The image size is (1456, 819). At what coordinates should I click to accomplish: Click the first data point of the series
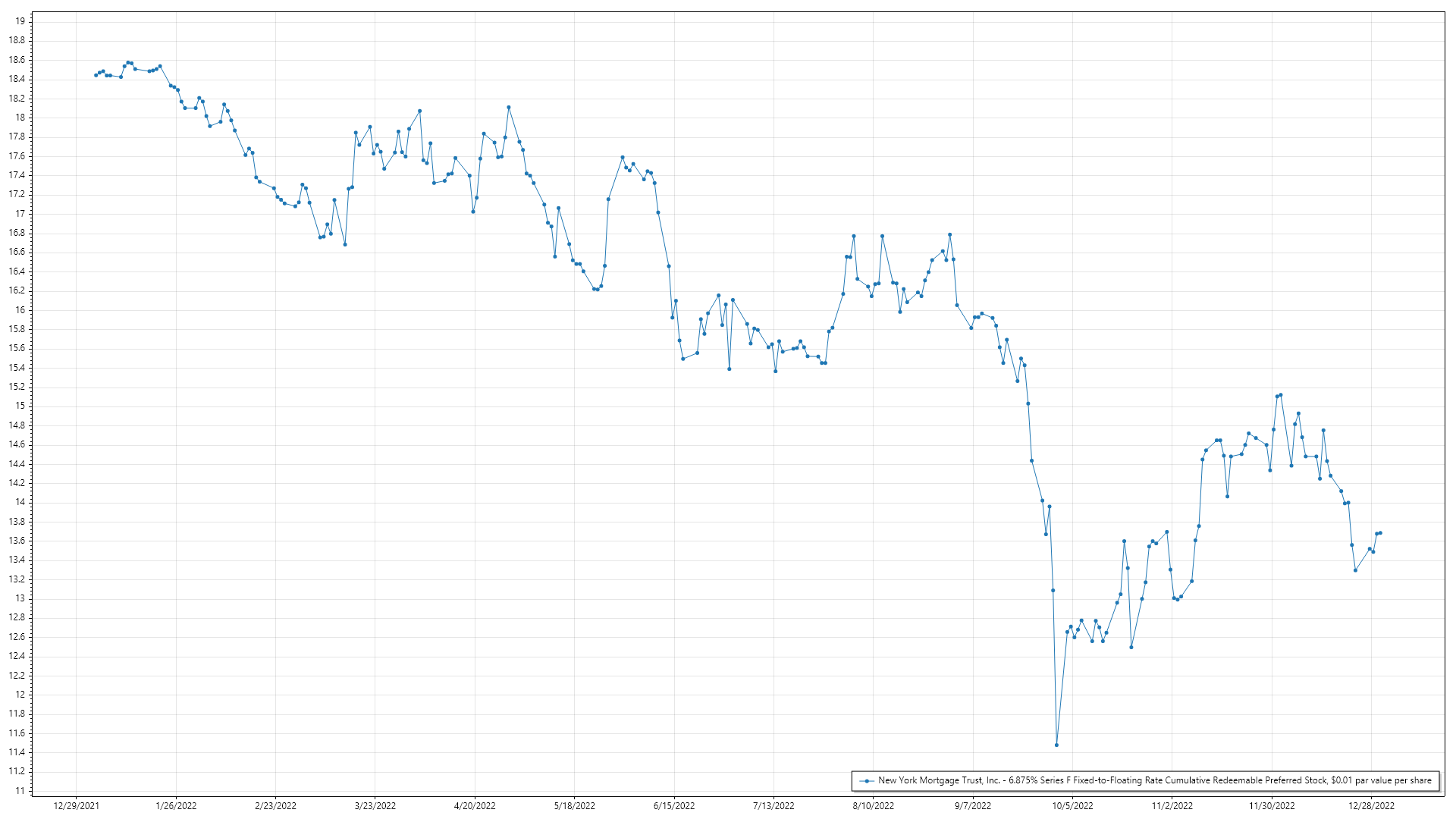pos(96,75)
